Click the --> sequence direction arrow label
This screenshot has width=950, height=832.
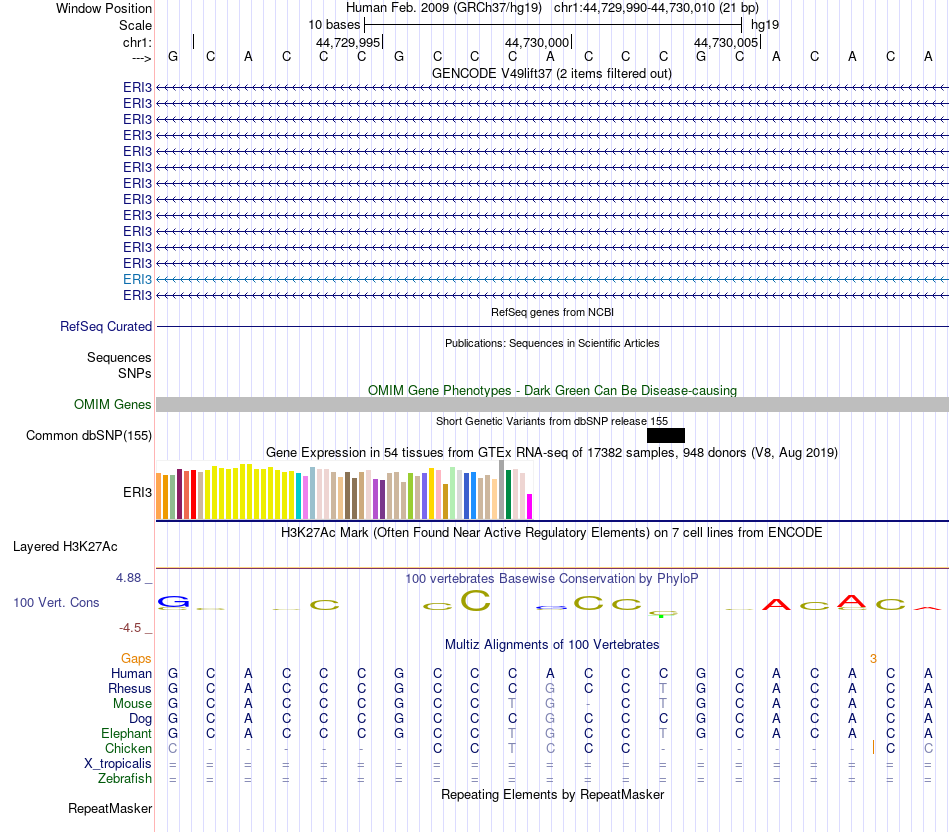coord(141,58)
